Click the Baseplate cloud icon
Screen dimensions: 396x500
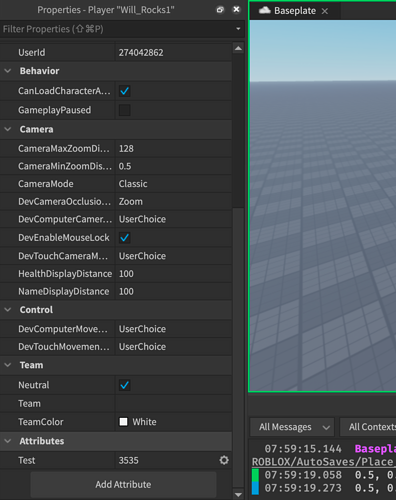click(x=265, y=10)
